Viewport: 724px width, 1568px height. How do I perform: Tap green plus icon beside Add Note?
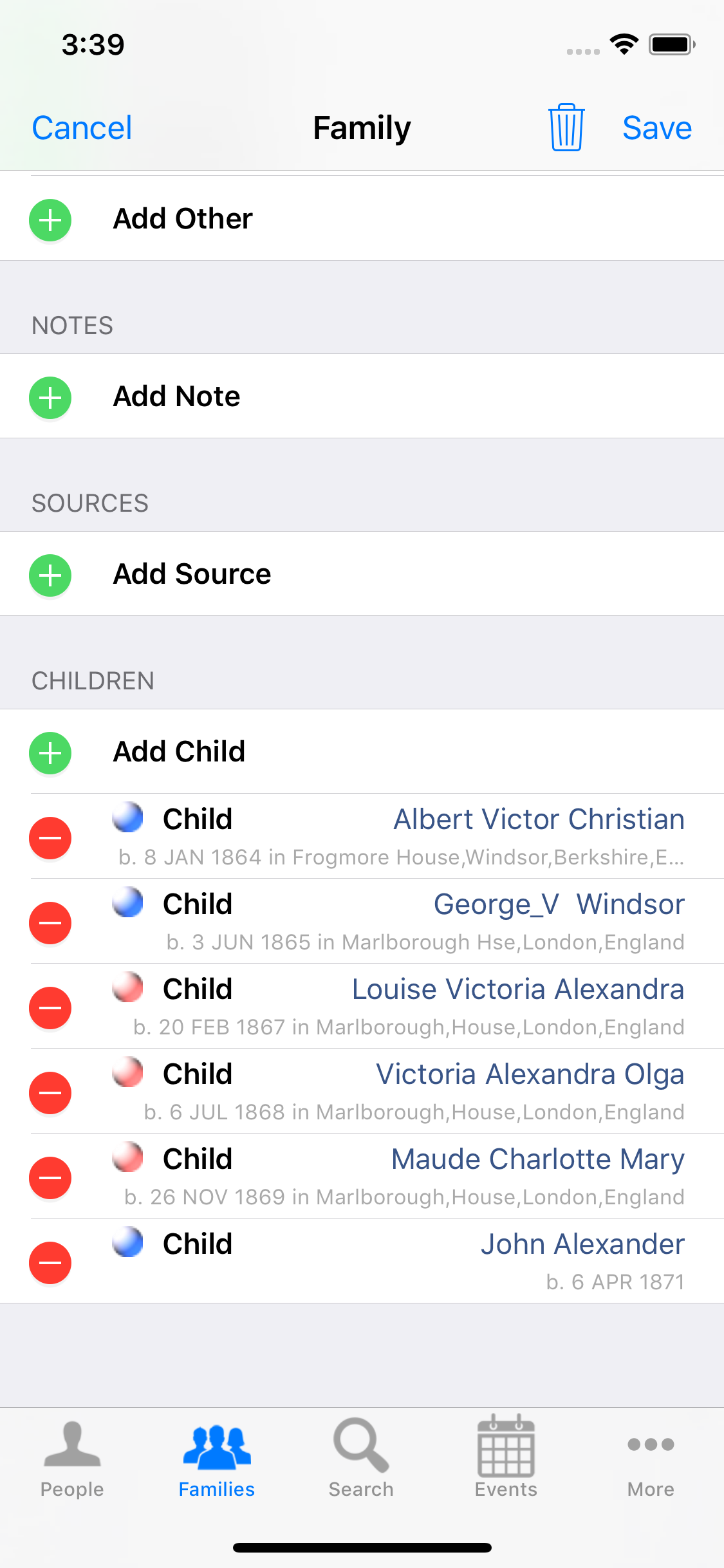click(50, 397)
